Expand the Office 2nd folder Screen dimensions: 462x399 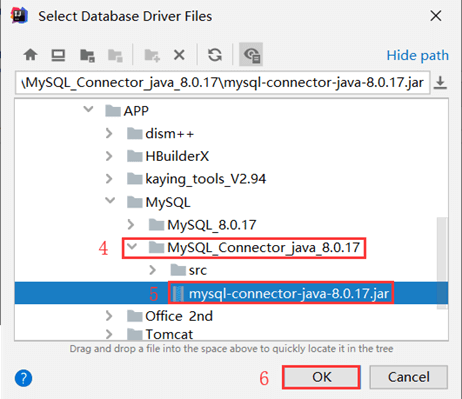click(x=109, y=316)
